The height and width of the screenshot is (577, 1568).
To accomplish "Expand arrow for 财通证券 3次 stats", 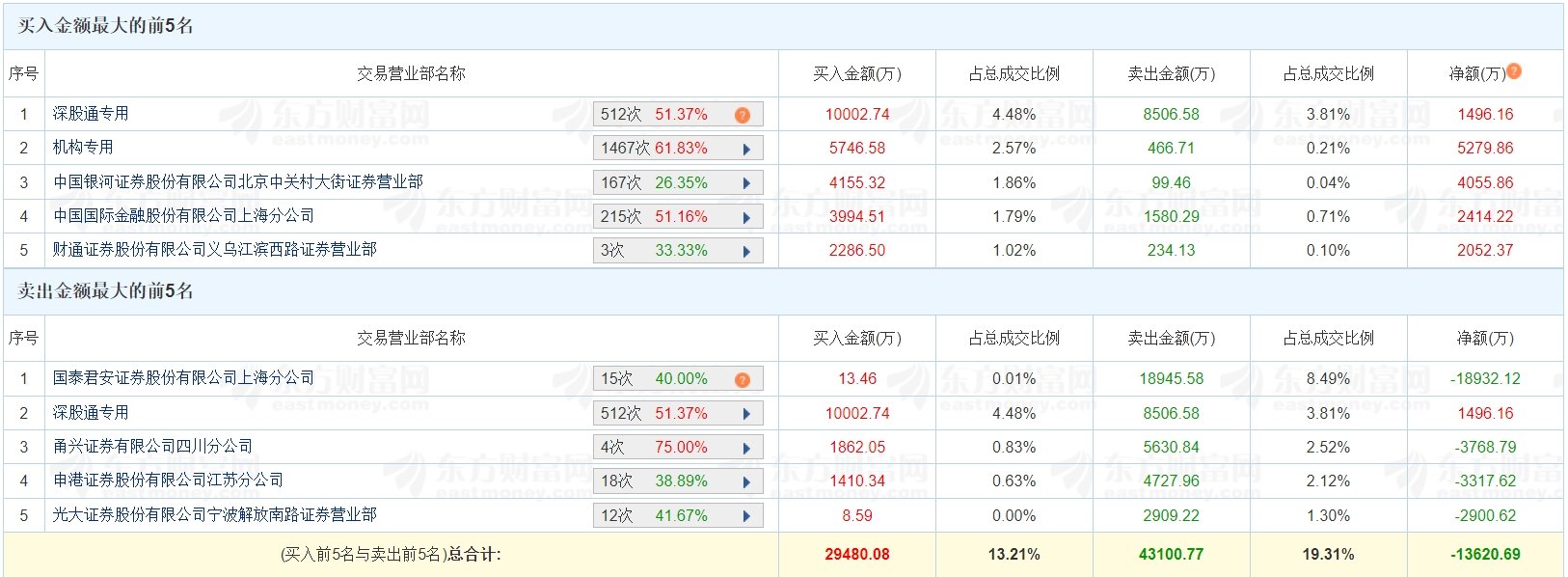I will pos(746,251).
